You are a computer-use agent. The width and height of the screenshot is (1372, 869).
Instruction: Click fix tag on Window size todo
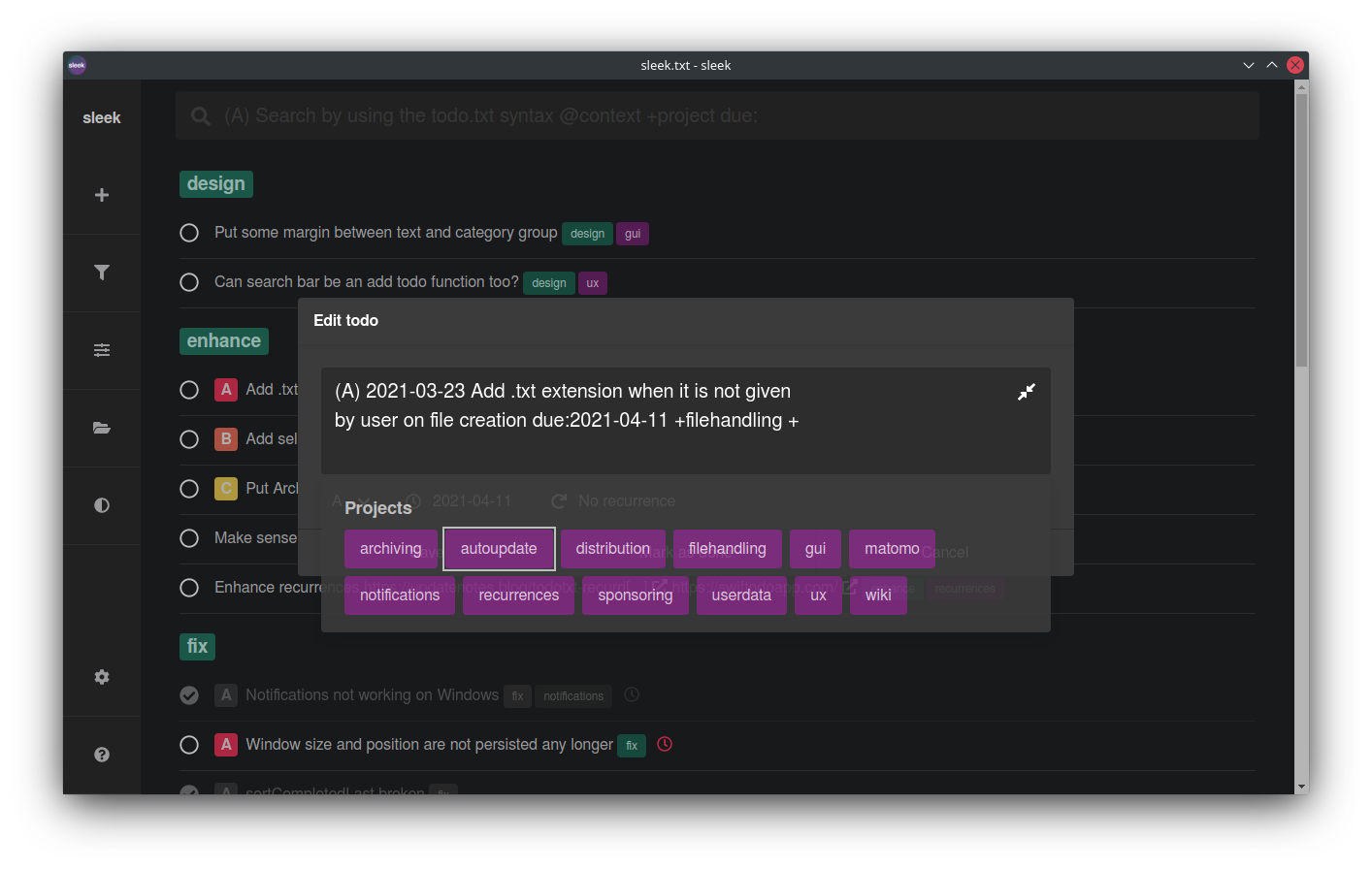[632, 745]
